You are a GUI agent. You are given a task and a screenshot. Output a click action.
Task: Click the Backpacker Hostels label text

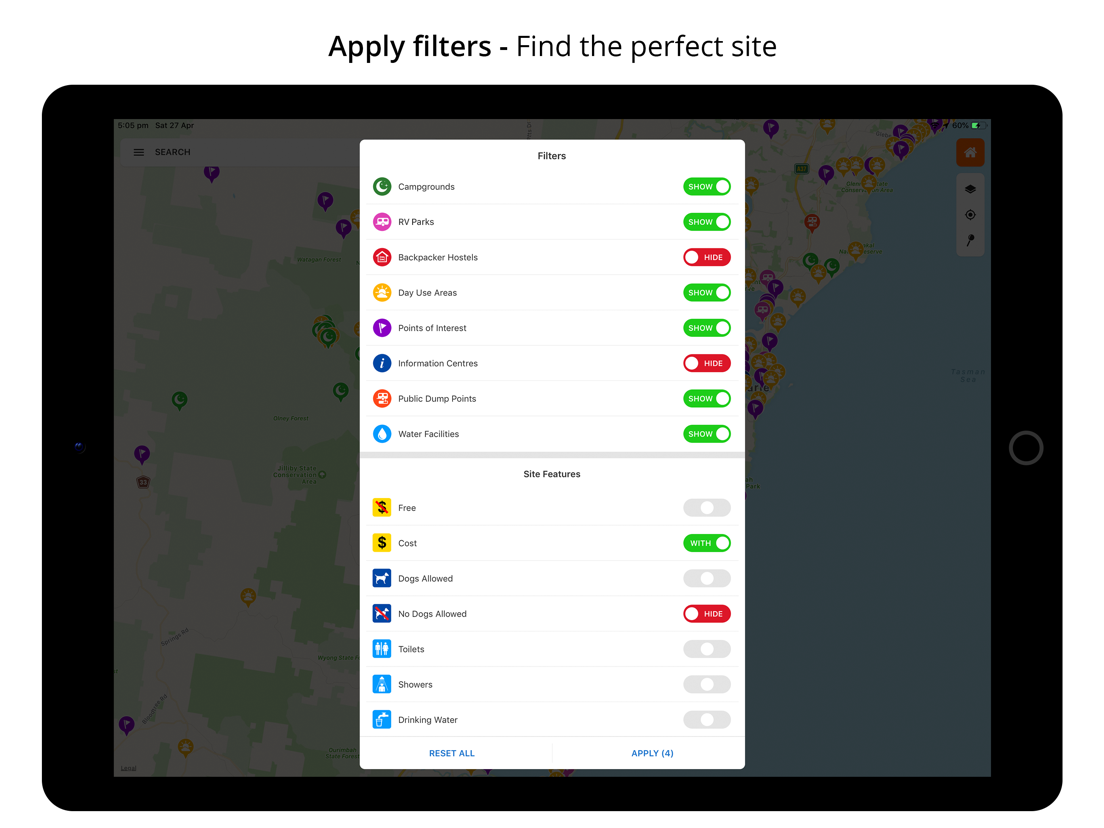(438, 257)
